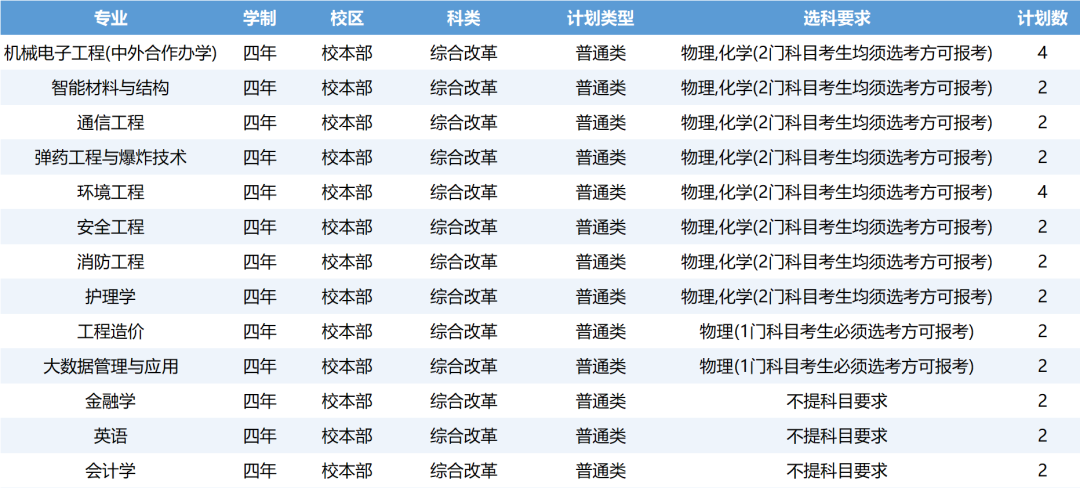
Task: Click the 学制 column header
Action: [260, 18]
